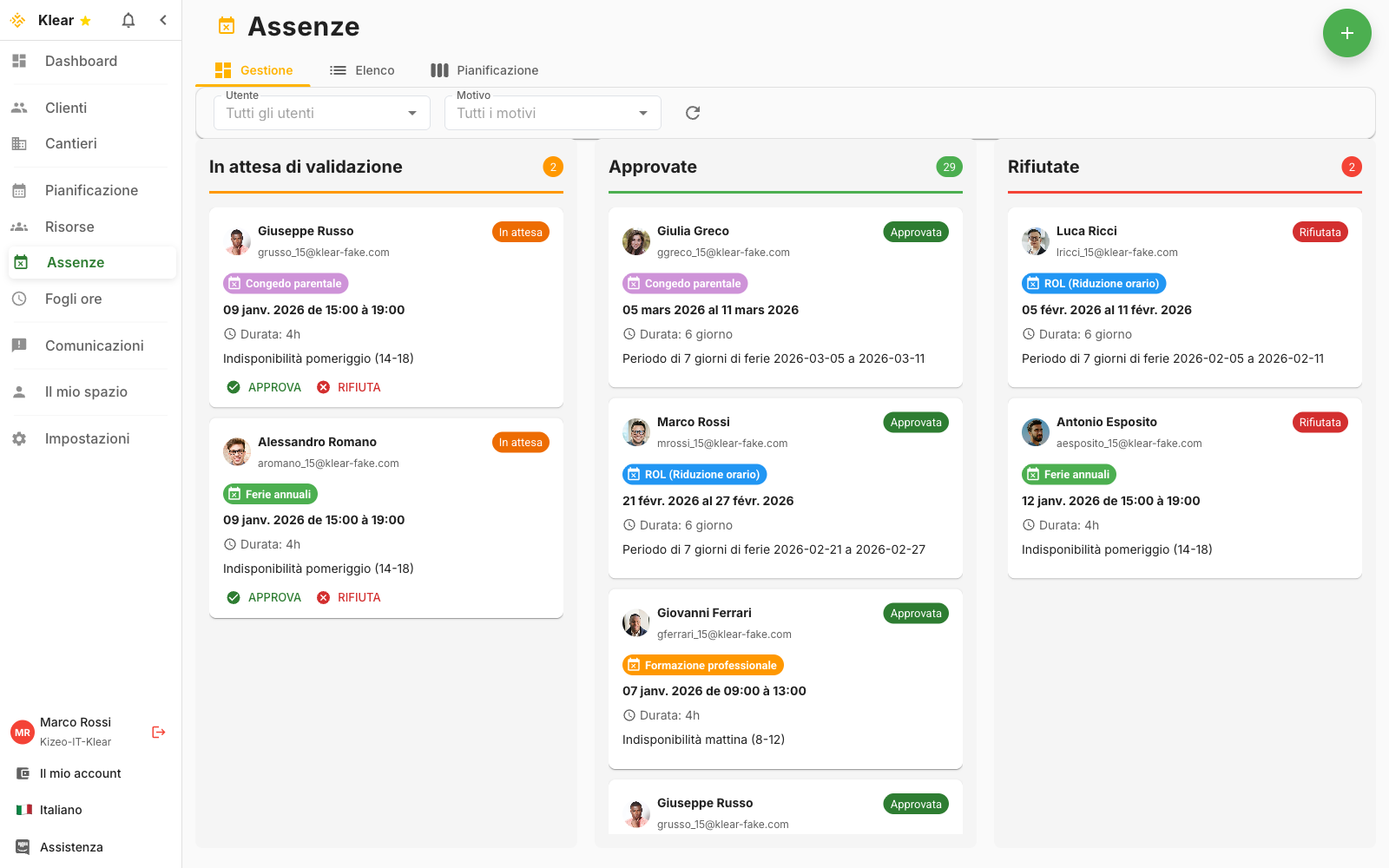Refresh the absence list with the reload icon
The height and width of the screenshot is (868, 1389).
tap(692, 113)
